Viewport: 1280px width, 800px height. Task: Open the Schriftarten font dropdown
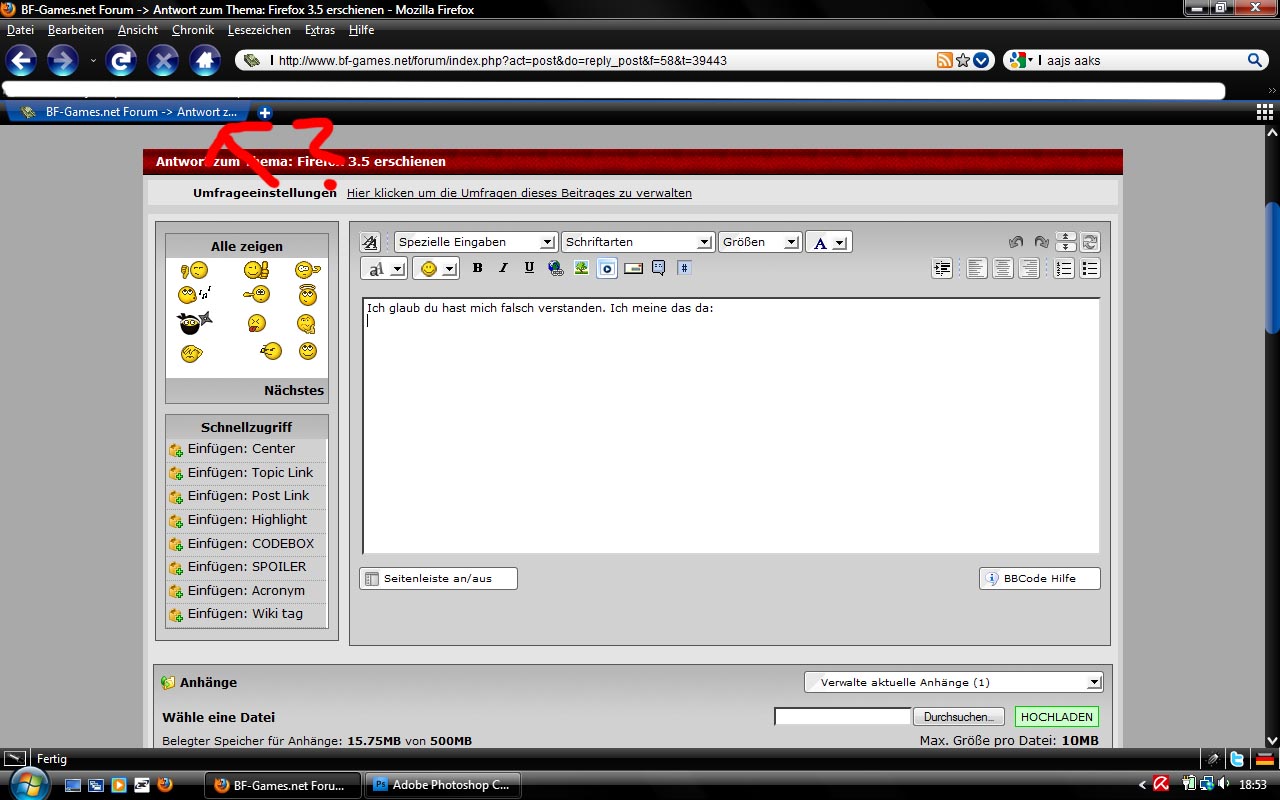[637, 242]
